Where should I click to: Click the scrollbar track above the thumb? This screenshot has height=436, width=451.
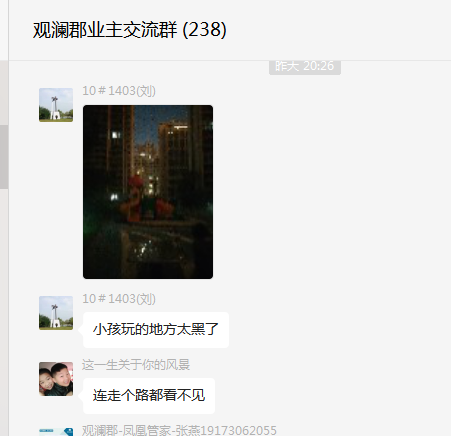tap(4, 93)
